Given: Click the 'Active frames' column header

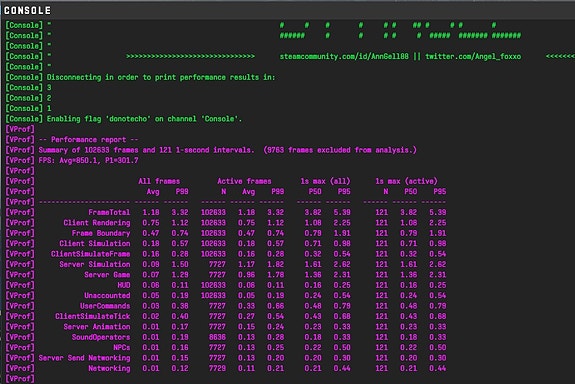Looking at the screenshot, I should [x=244, y=181].
